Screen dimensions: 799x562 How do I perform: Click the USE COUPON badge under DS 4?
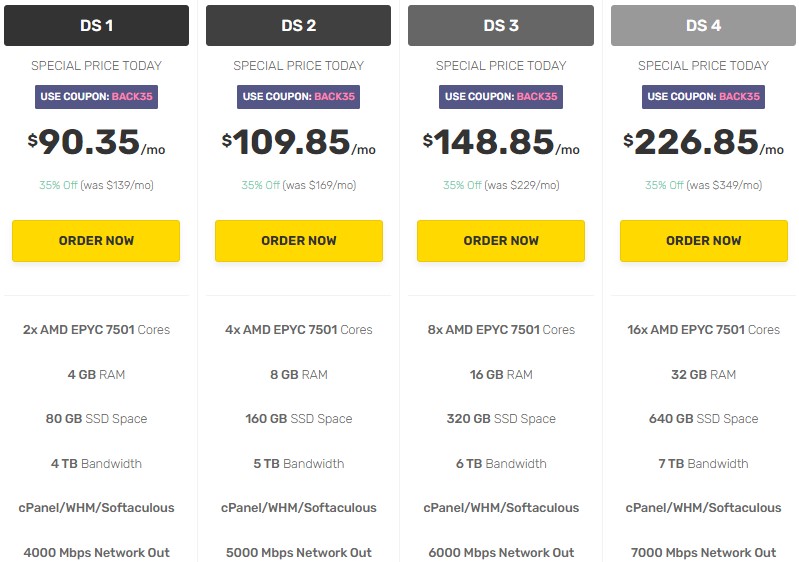click(703, 97)
